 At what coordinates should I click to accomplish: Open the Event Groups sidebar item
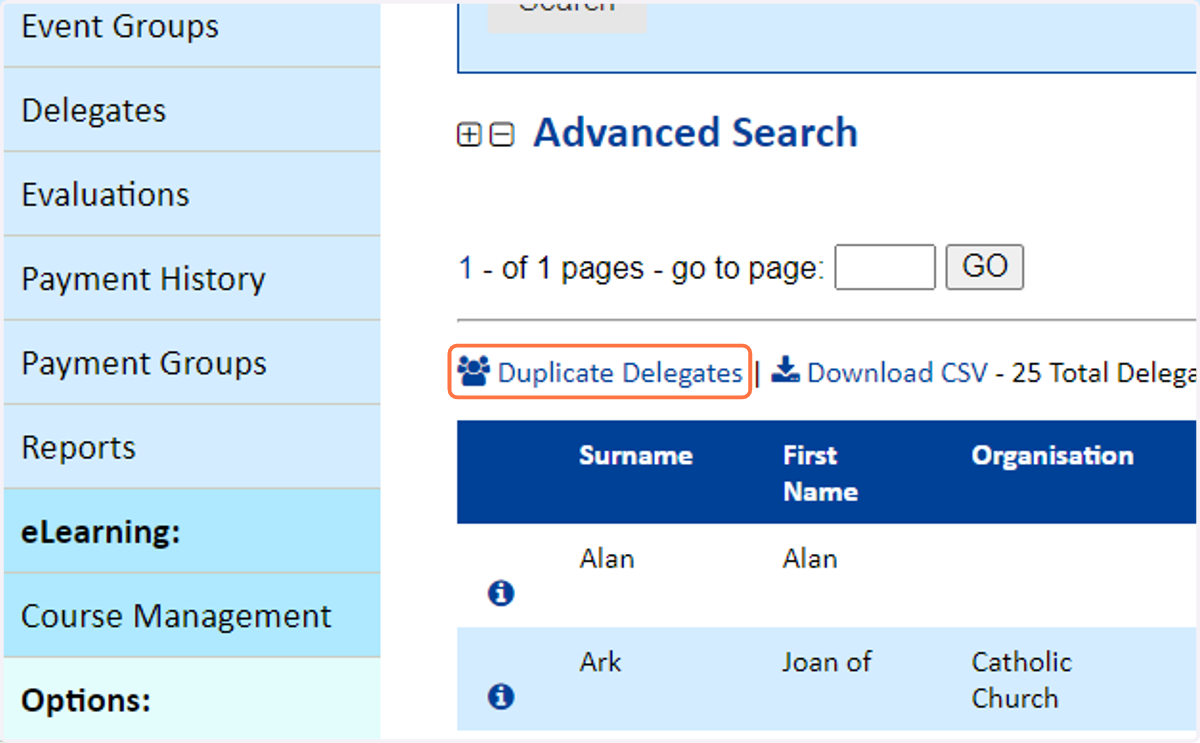pyautogui.click(x=192, y=34)
